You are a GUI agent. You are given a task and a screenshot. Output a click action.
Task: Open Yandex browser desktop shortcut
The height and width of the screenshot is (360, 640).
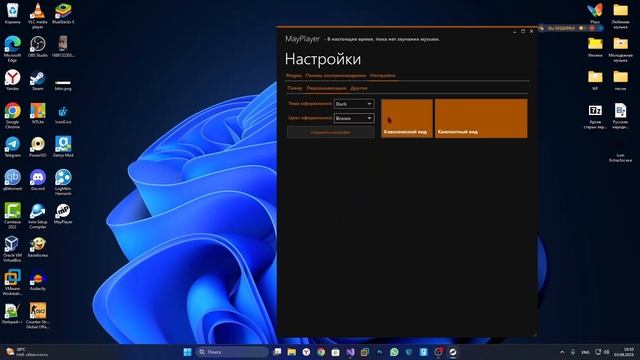pos(13,80)
